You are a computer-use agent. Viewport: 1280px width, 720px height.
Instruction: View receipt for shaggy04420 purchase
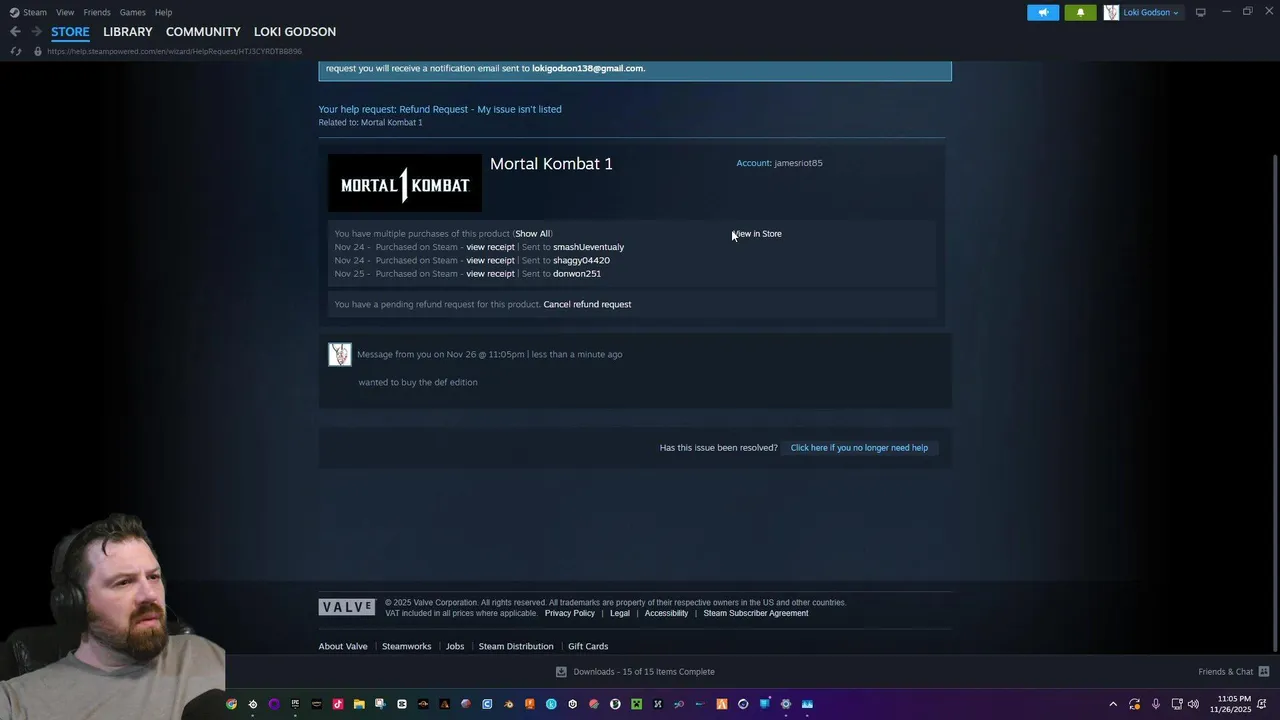pyautogui.click(x=490, y=260)
